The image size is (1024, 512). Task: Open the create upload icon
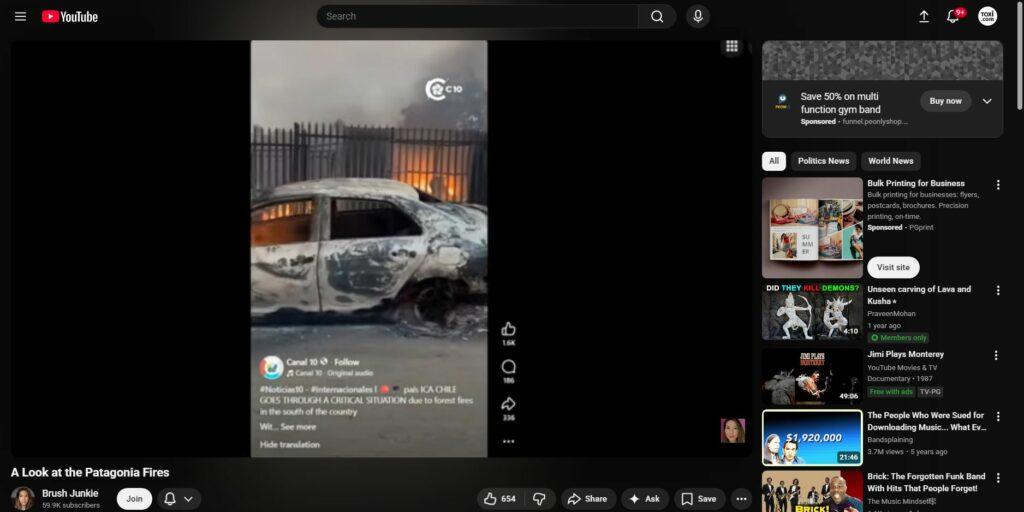coord(923,16)
